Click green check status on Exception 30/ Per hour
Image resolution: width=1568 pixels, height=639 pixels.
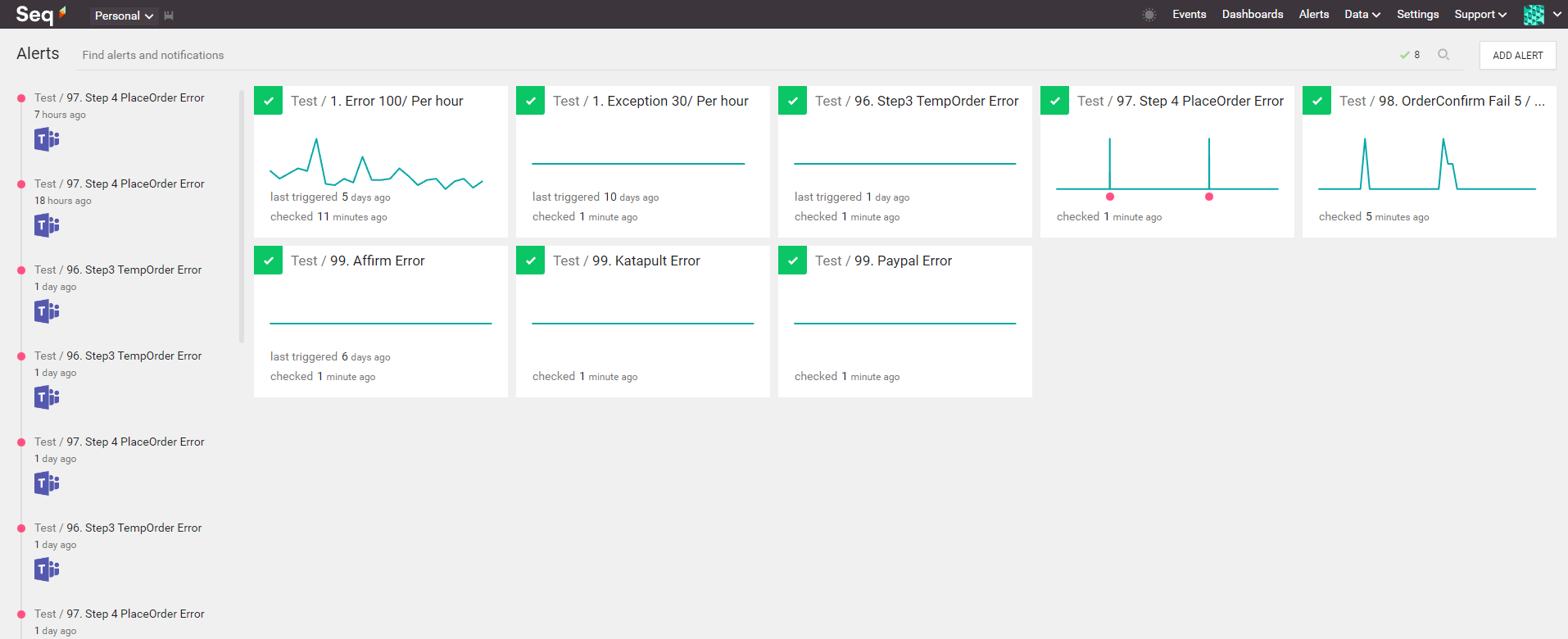pyautogui.click(x=530, y=101)
